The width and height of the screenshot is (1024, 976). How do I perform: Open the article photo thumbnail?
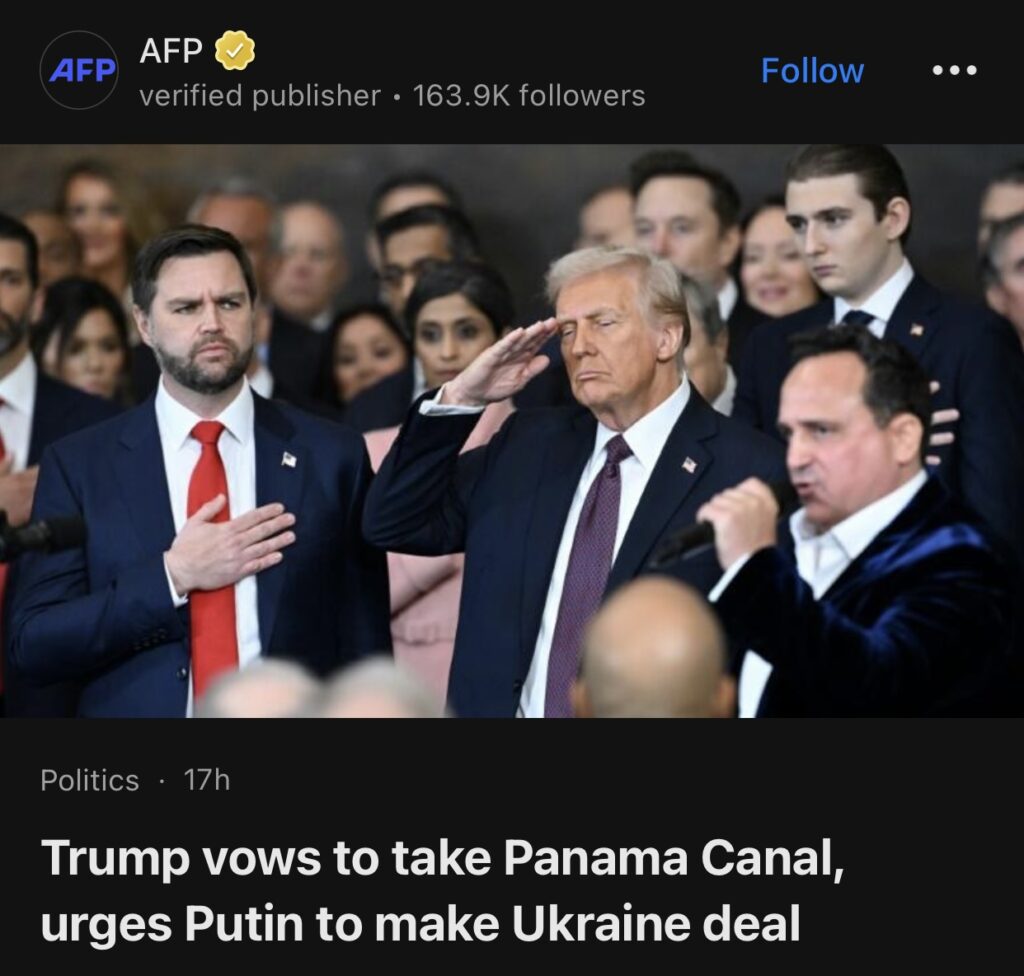[512, 430]
